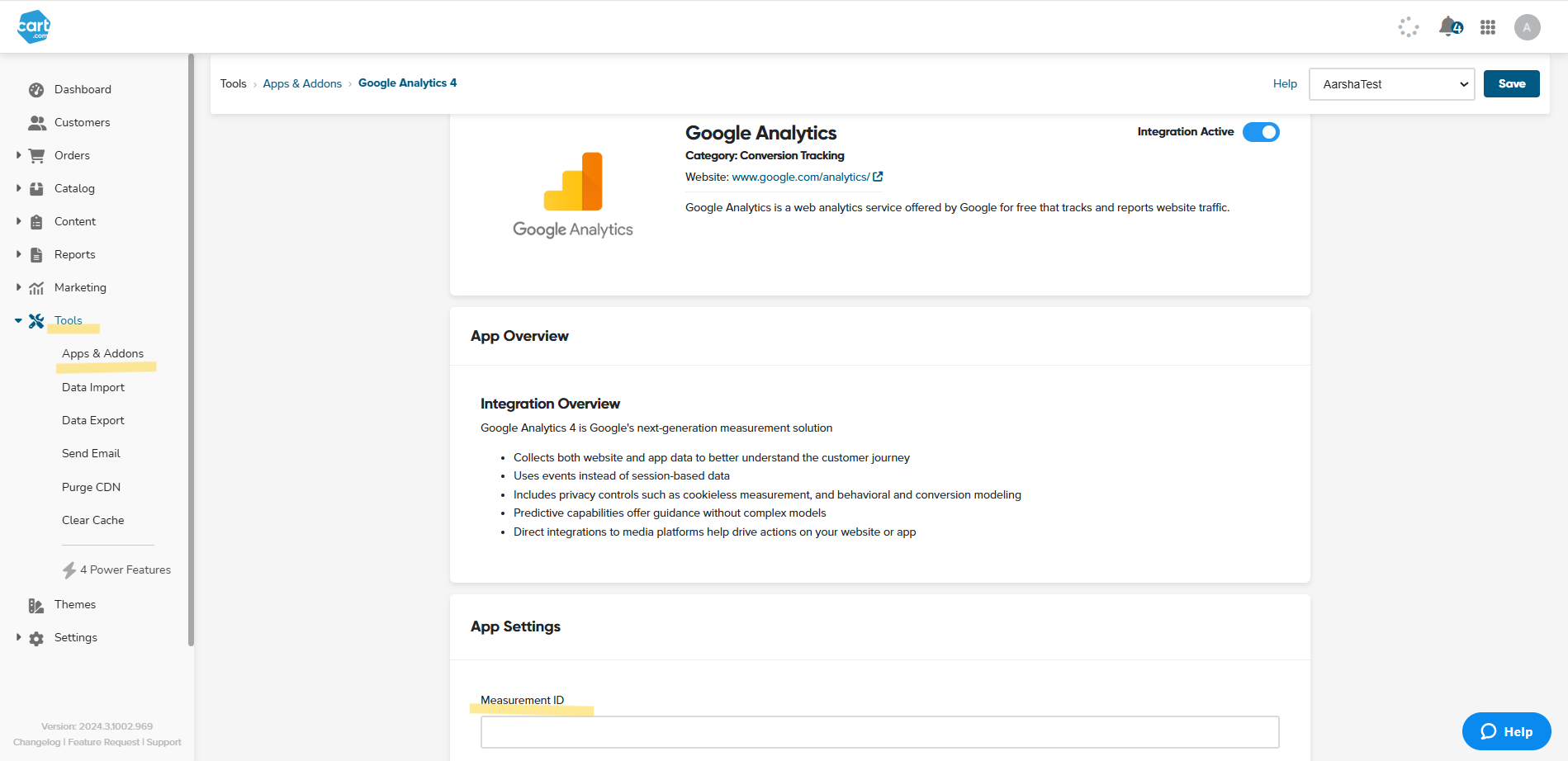Collapse the Tools menu arrow
The height and width of the screenshot is (761, 1568).
pyautogui.click(x=18, y=320)
